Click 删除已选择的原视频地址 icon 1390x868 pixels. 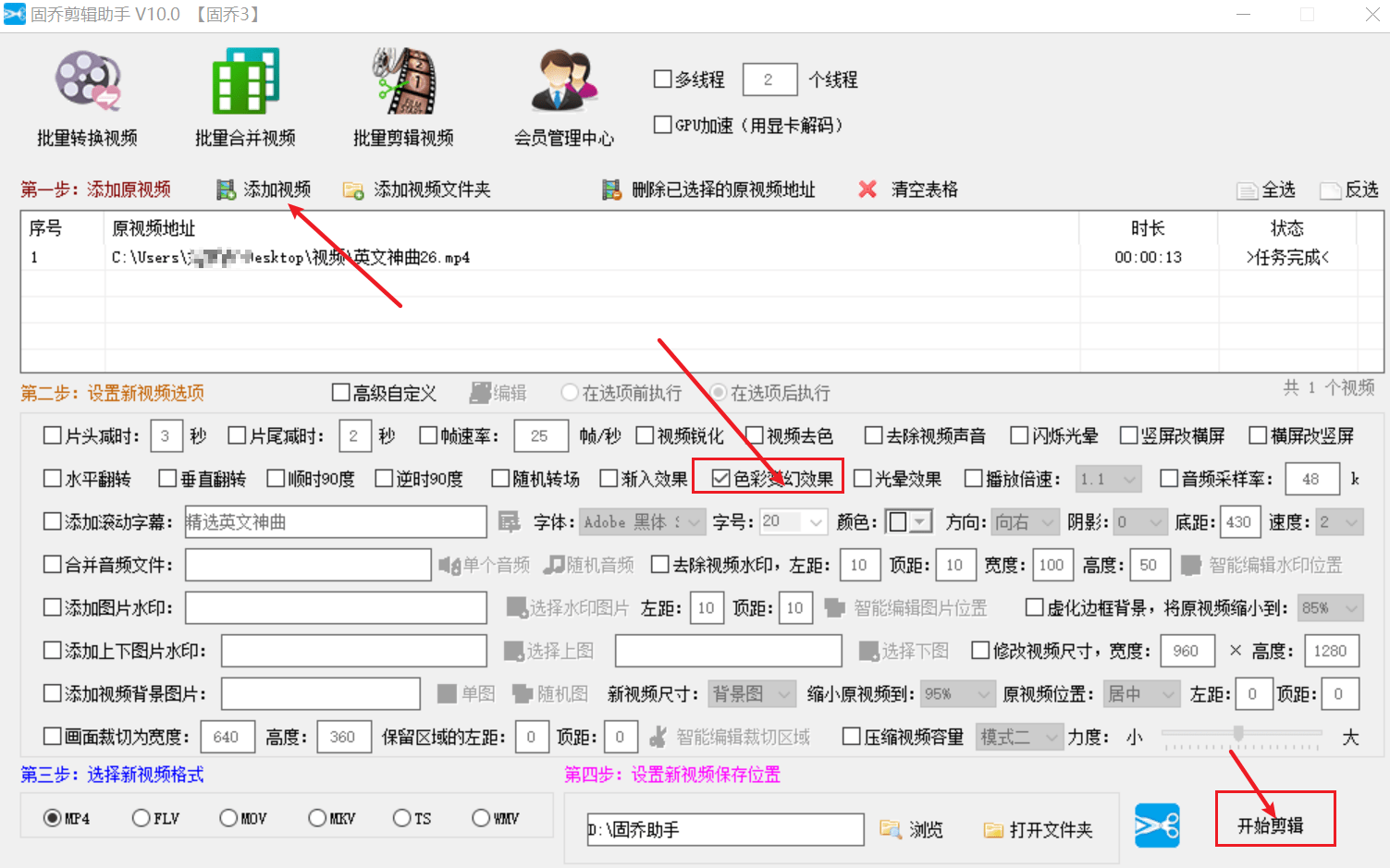[x=610, y=189]
